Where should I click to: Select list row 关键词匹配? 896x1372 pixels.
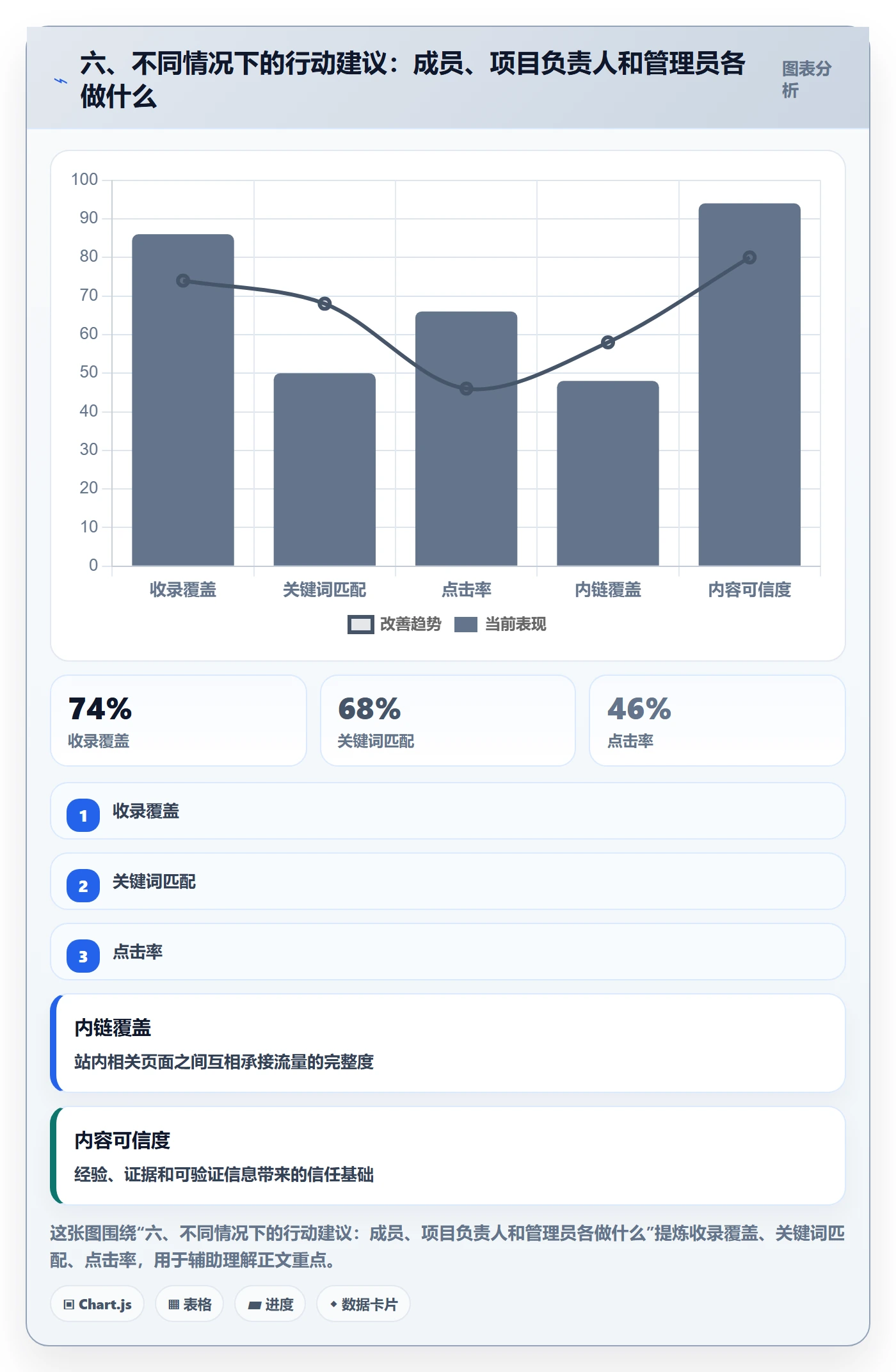[448, 881]
